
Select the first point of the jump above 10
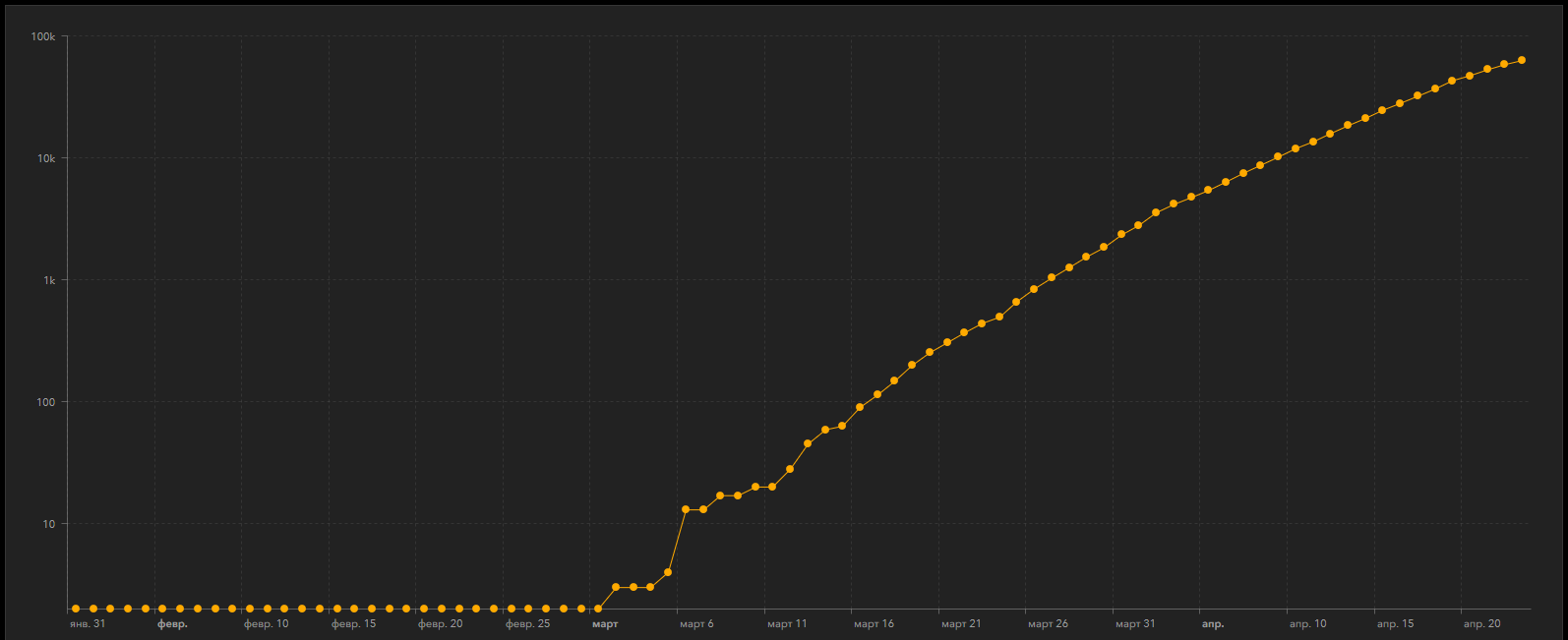pyautogui.click(x=686, y=509)
